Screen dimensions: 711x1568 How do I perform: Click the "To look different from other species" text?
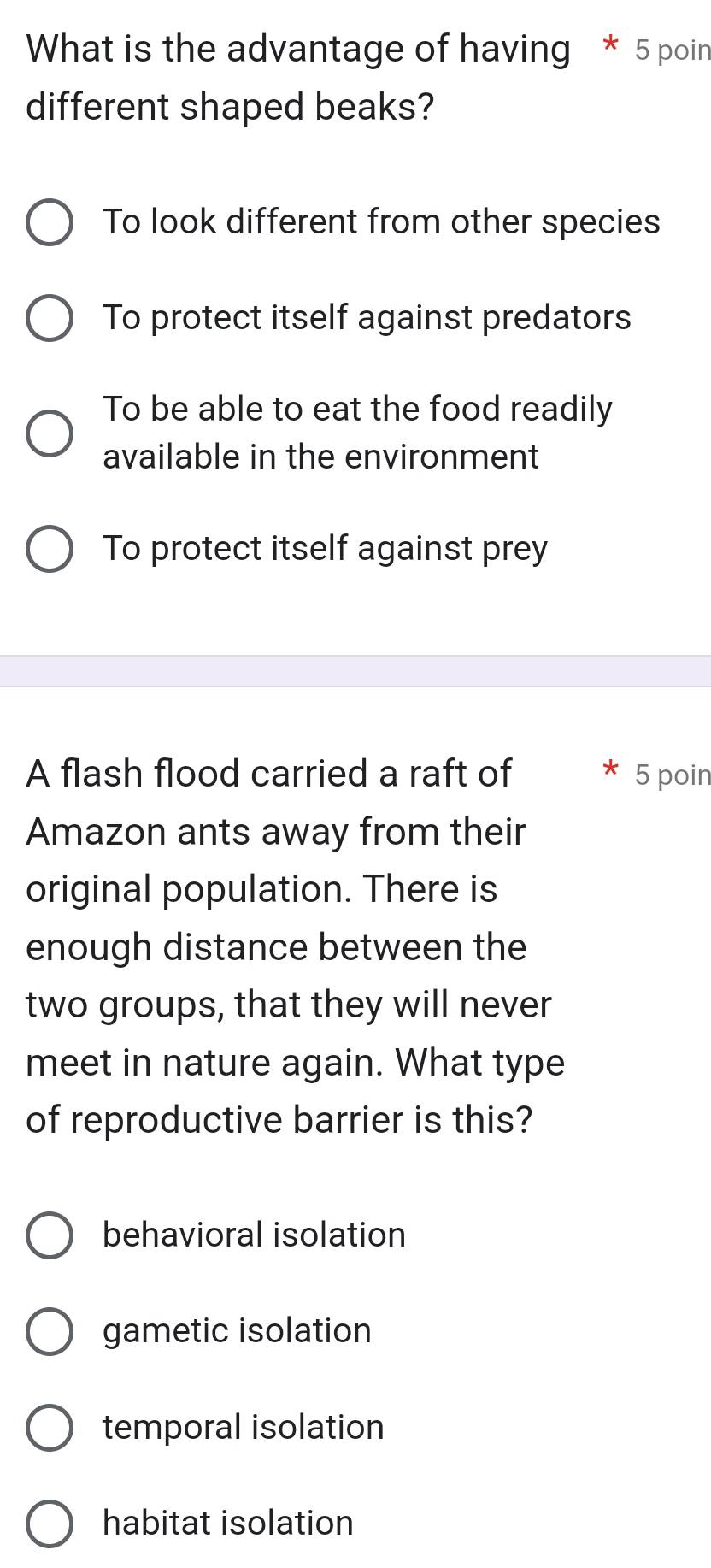coord(381,222)
